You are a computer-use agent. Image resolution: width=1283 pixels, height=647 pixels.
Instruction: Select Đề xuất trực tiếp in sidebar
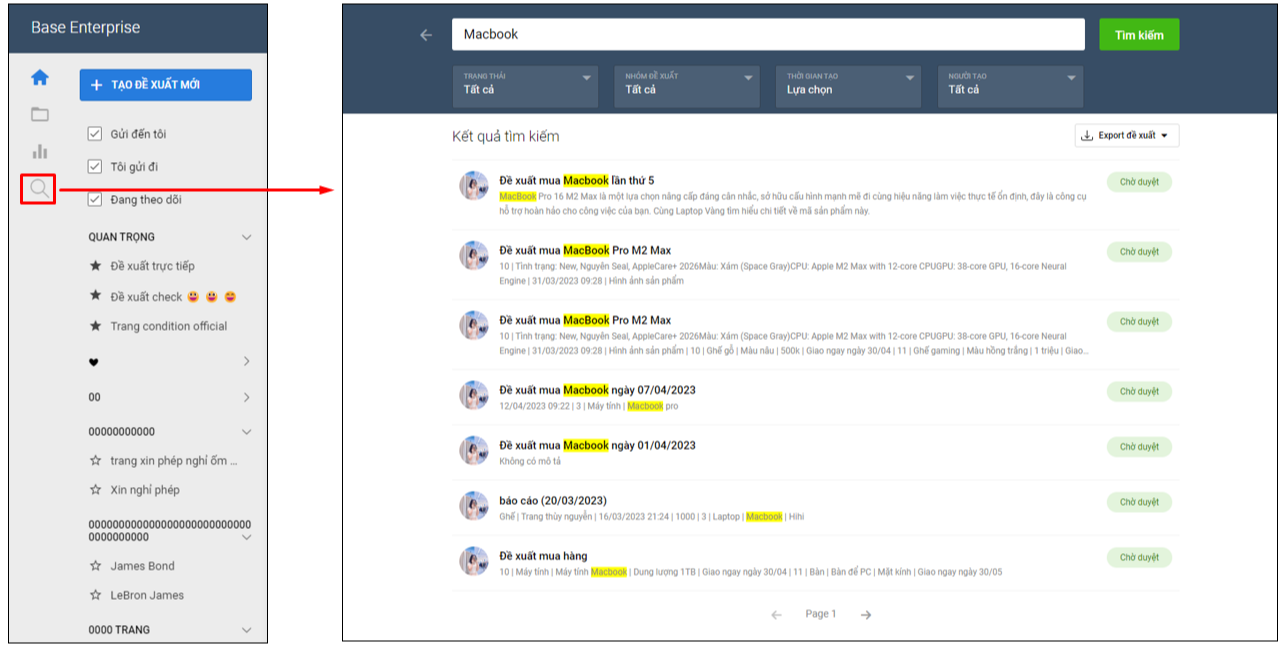[x=153, y=266]
